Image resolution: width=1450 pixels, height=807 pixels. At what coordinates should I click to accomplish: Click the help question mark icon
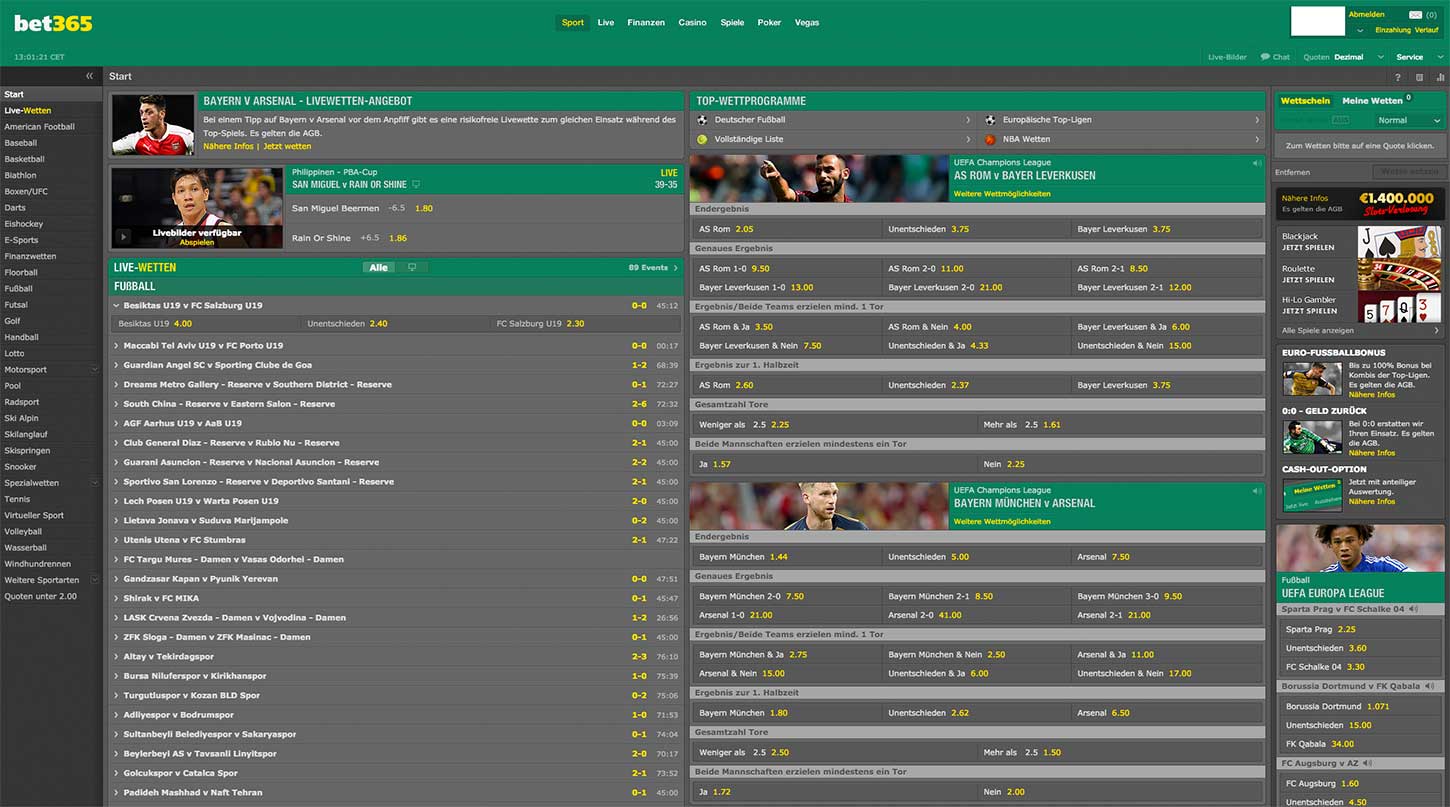[x=1398, y=77]
